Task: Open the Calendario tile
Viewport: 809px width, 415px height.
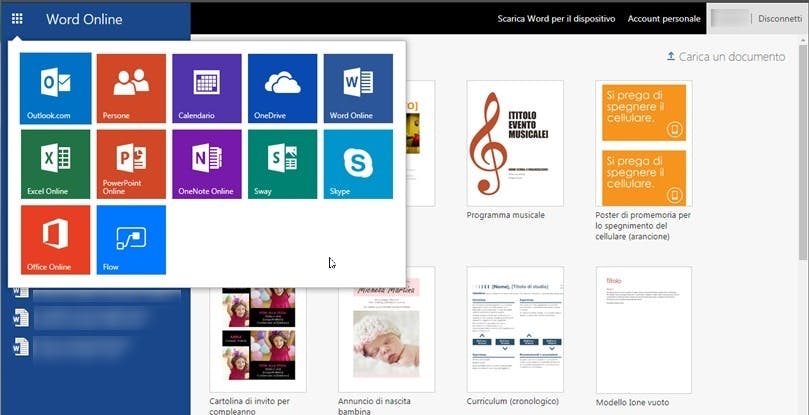Action: pos(207,88)
